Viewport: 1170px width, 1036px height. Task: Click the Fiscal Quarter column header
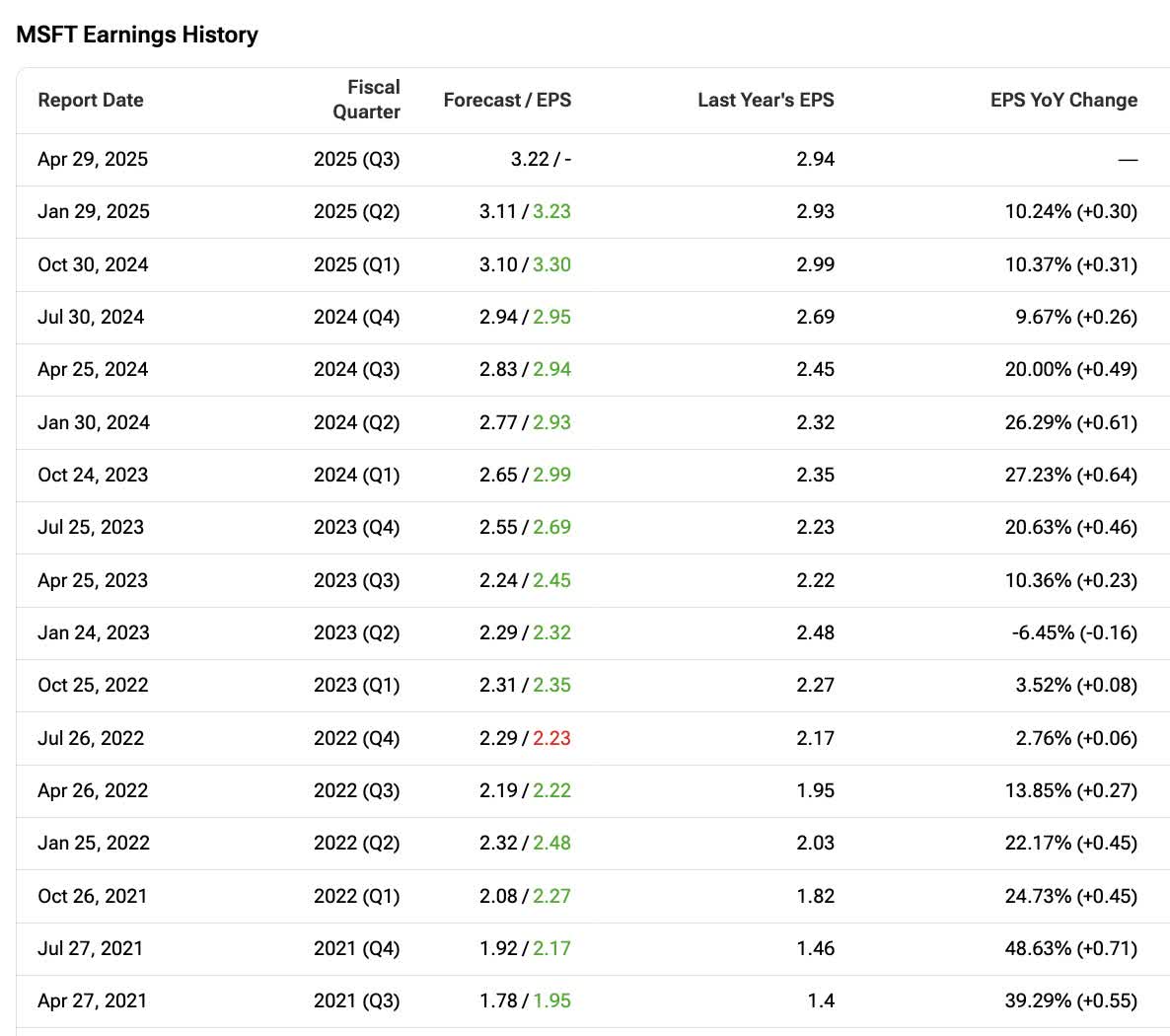tap(366, 100)
